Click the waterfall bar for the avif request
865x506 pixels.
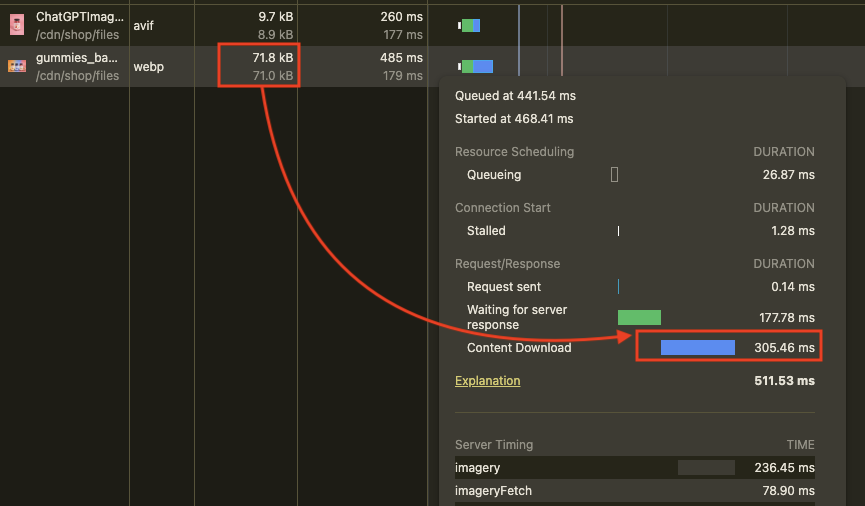(x=470, y=25)
